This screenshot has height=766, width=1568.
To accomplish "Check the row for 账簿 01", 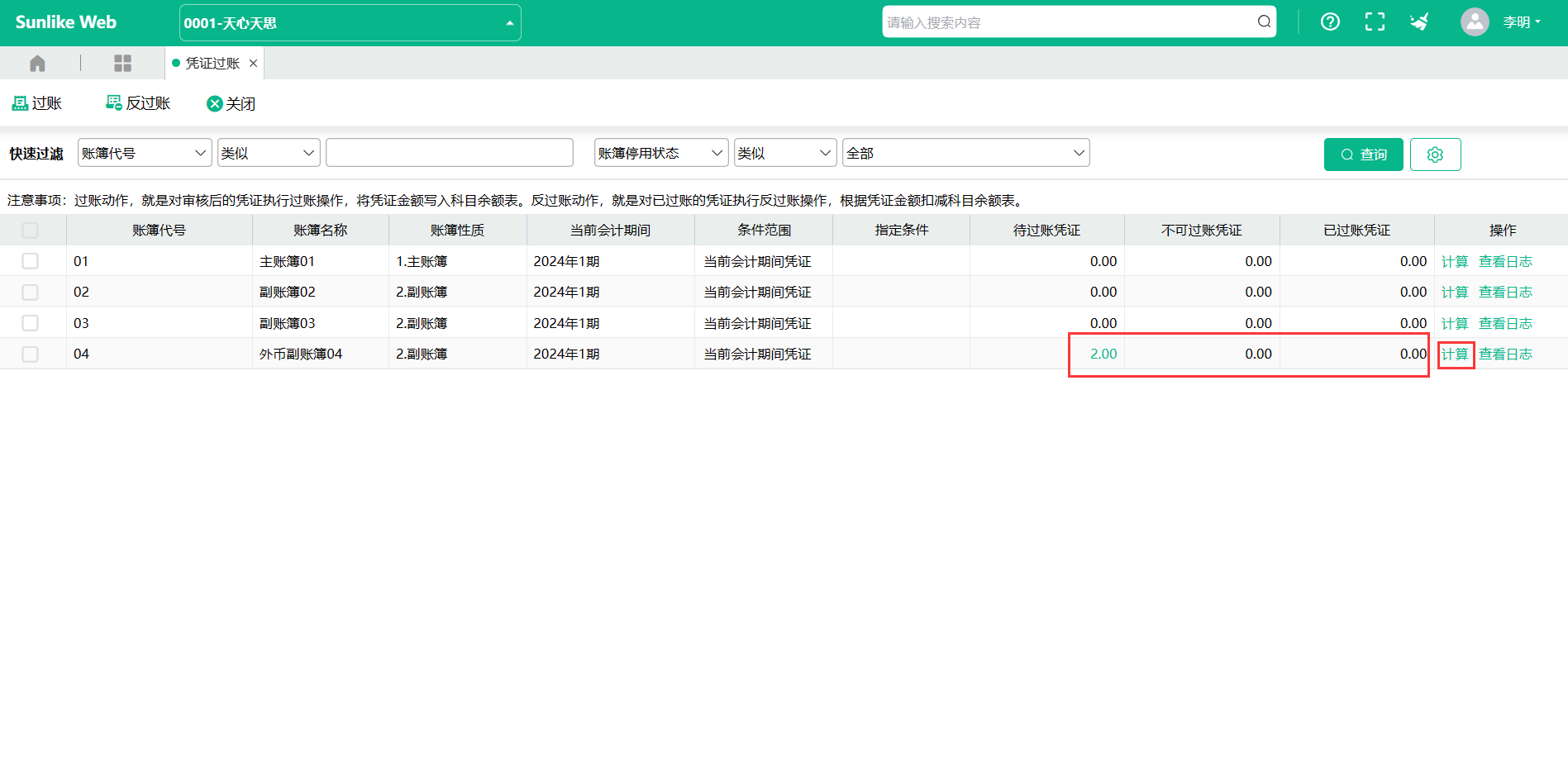I will click(x=31, y=261).
